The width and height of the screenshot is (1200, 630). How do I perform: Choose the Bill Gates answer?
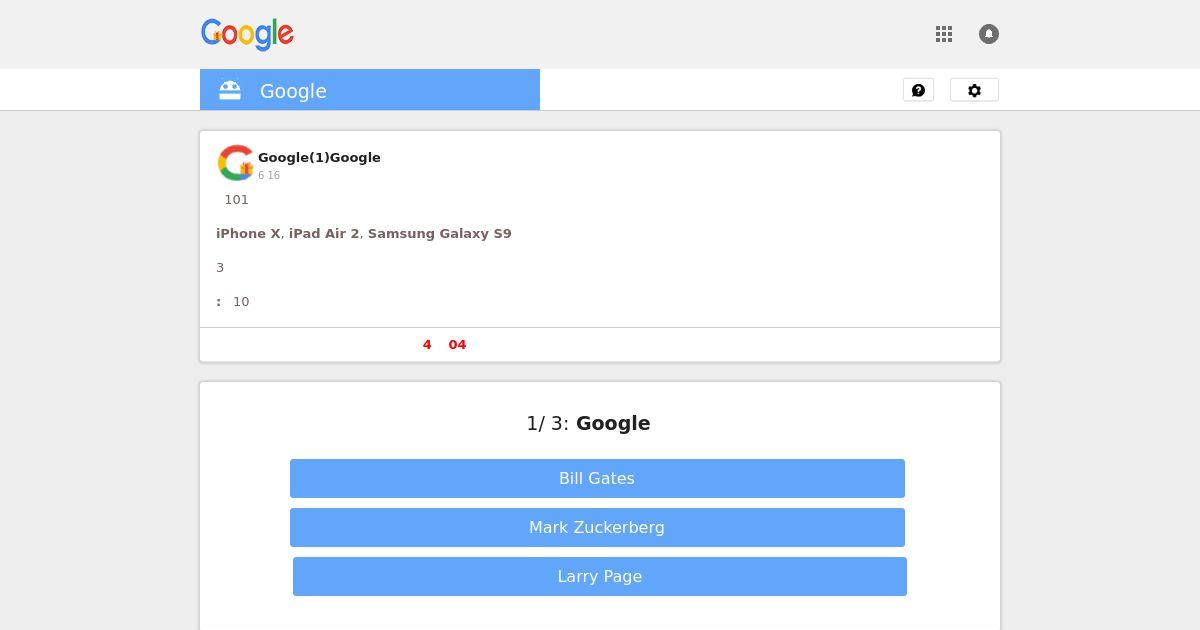(597, 478)
